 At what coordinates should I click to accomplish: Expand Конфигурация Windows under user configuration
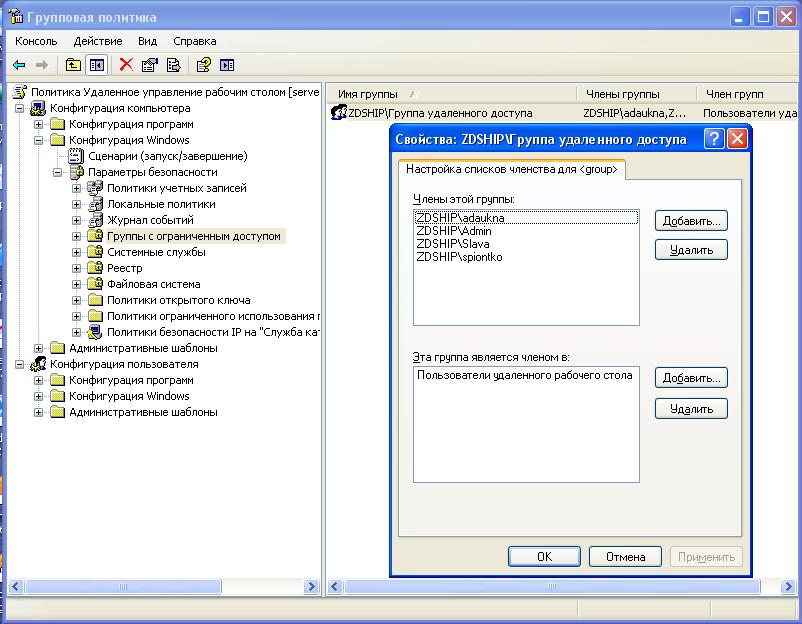point(38,396)
